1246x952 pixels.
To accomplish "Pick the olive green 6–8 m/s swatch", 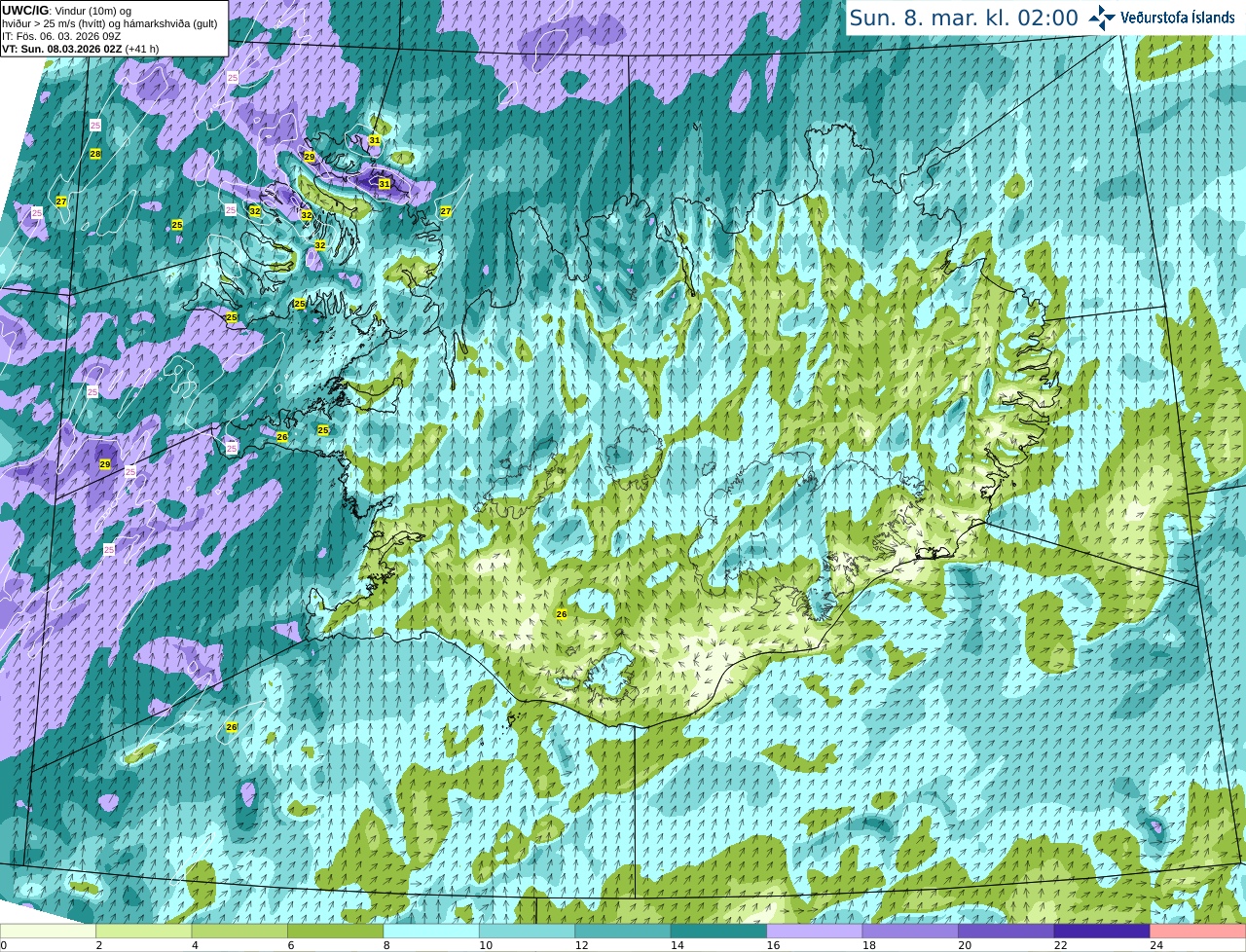I will coord(336,932).
